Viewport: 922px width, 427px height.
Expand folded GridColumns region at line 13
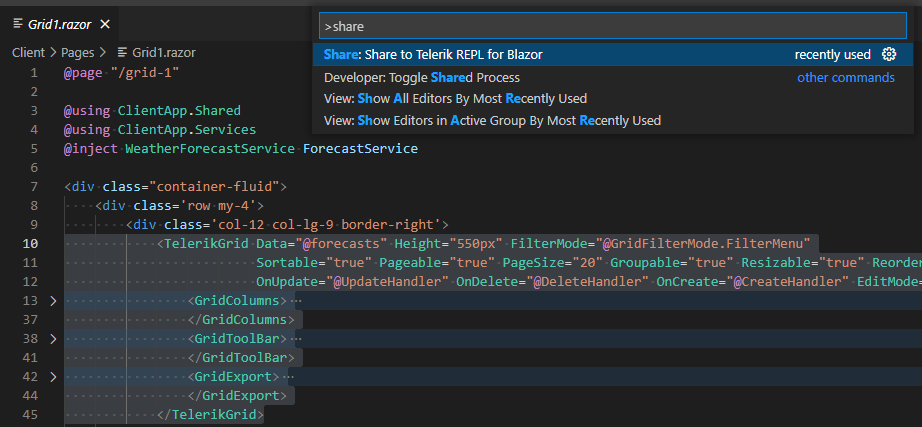(x=53, y=301)
